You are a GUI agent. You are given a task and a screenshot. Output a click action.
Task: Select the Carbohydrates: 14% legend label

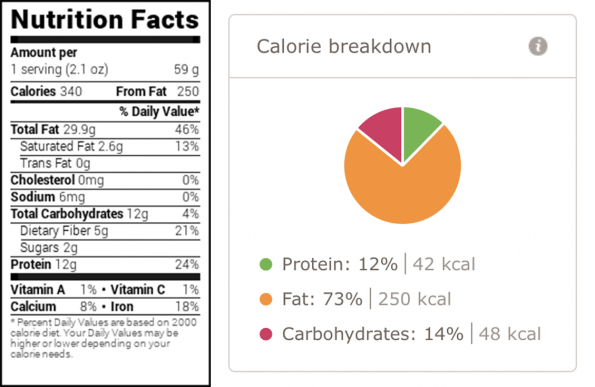[373, 334]
